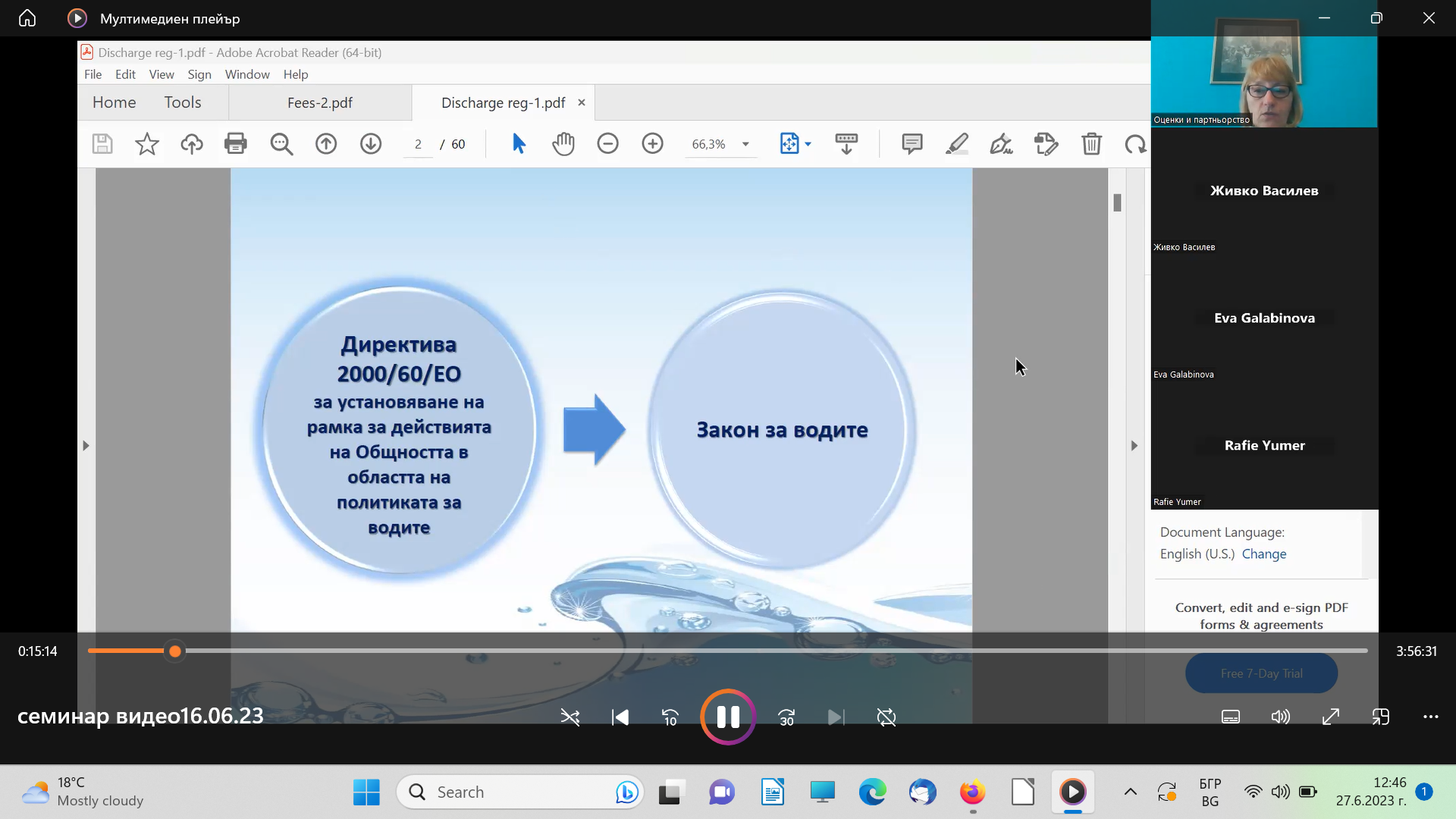Toggle repeat mode in player controls

pyautogui.click(x=886, y=717)
